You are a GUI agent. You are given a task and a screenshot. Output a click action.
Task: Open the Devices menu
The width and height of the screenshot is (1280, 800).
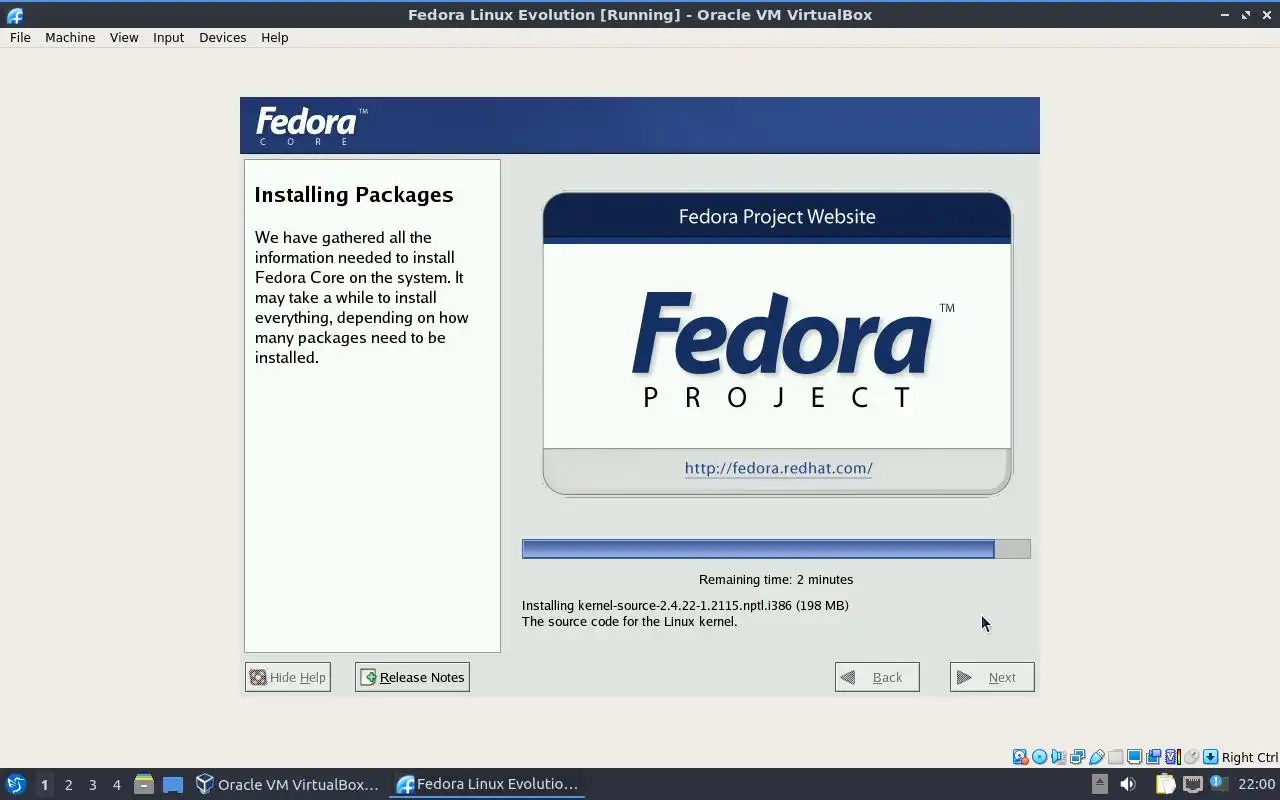[222, 37]
